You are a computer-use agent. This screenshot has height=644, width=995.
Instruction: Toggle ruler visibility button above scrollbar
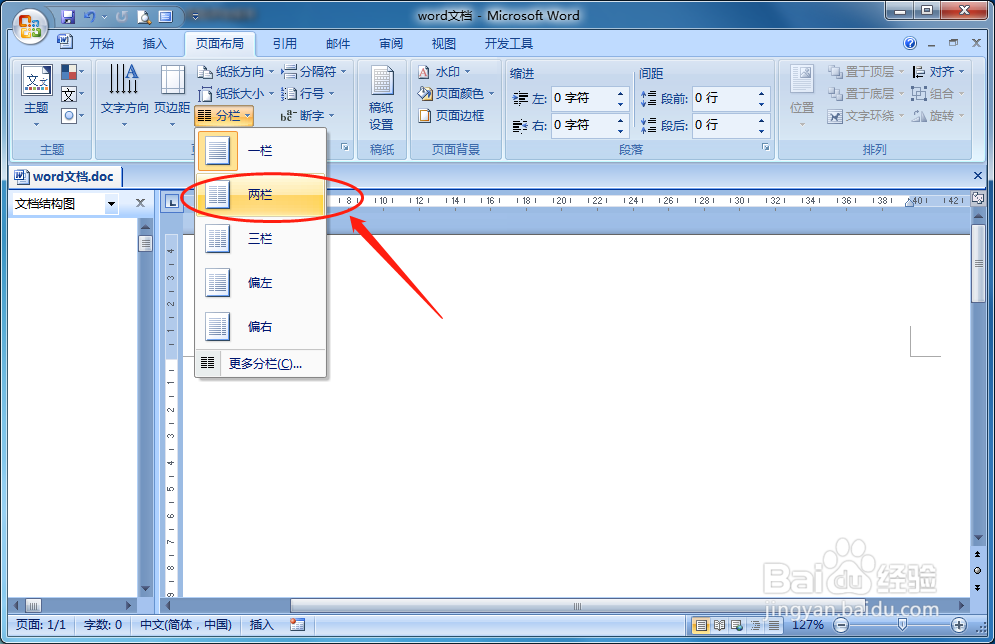tap(978, 199)
